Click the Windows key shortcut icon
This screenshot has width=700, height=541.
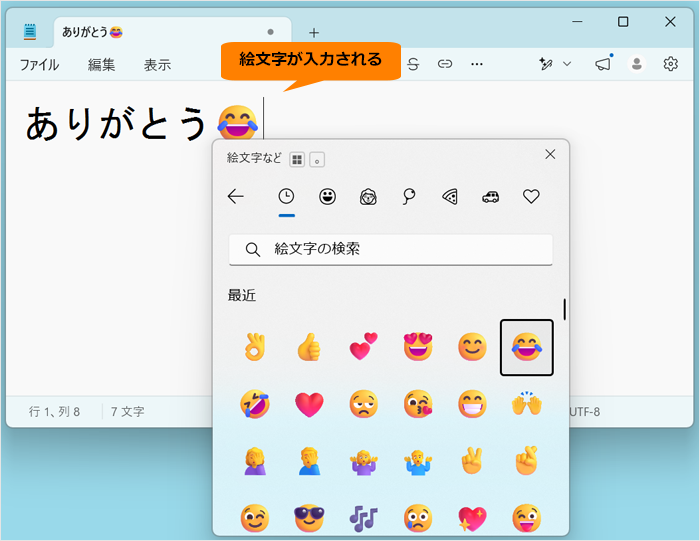pyautogui.click(x=297, y=159)
